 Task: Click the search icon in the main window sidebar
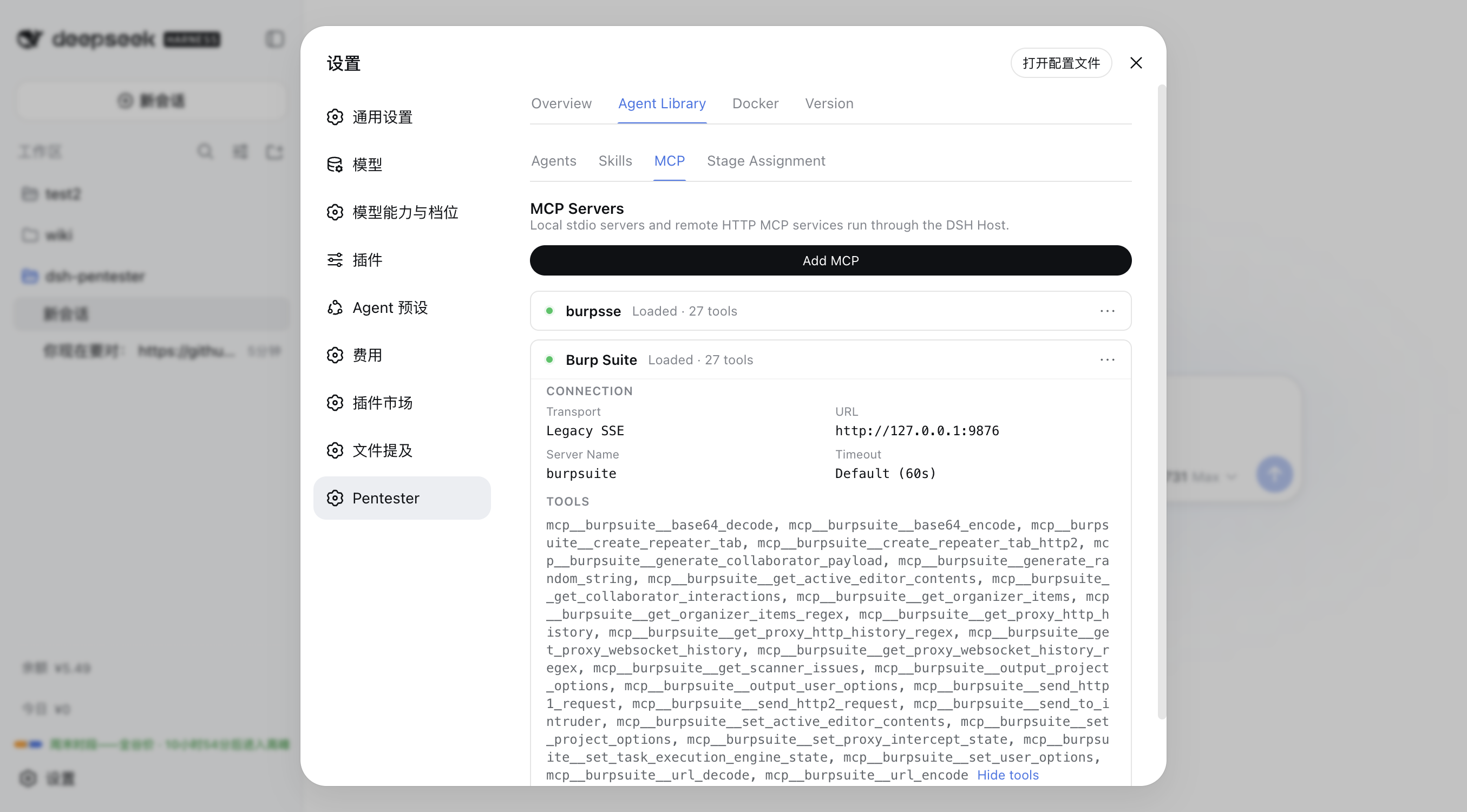[x=205, y=152]
